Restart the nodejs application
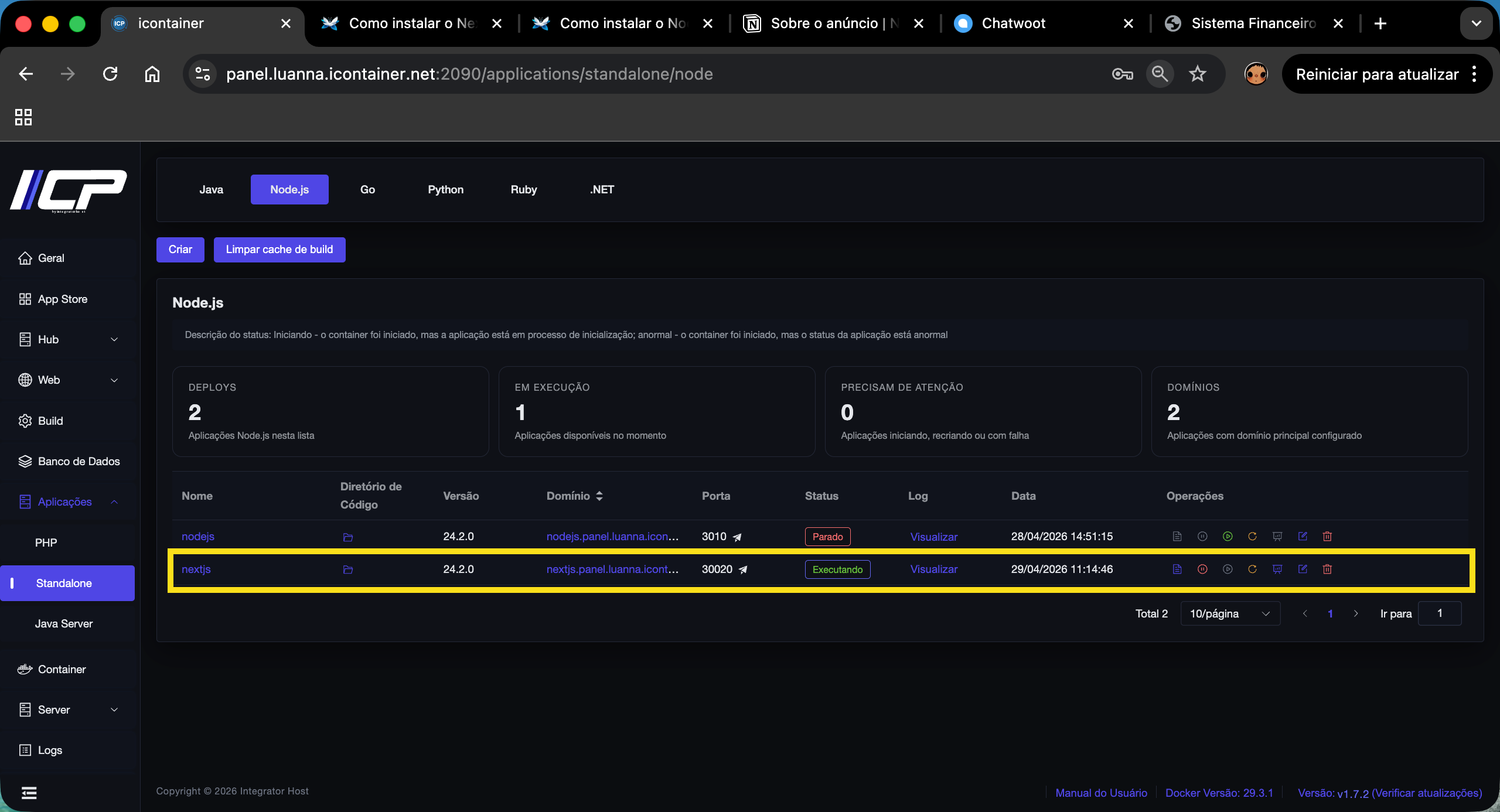 point(1252,536)
